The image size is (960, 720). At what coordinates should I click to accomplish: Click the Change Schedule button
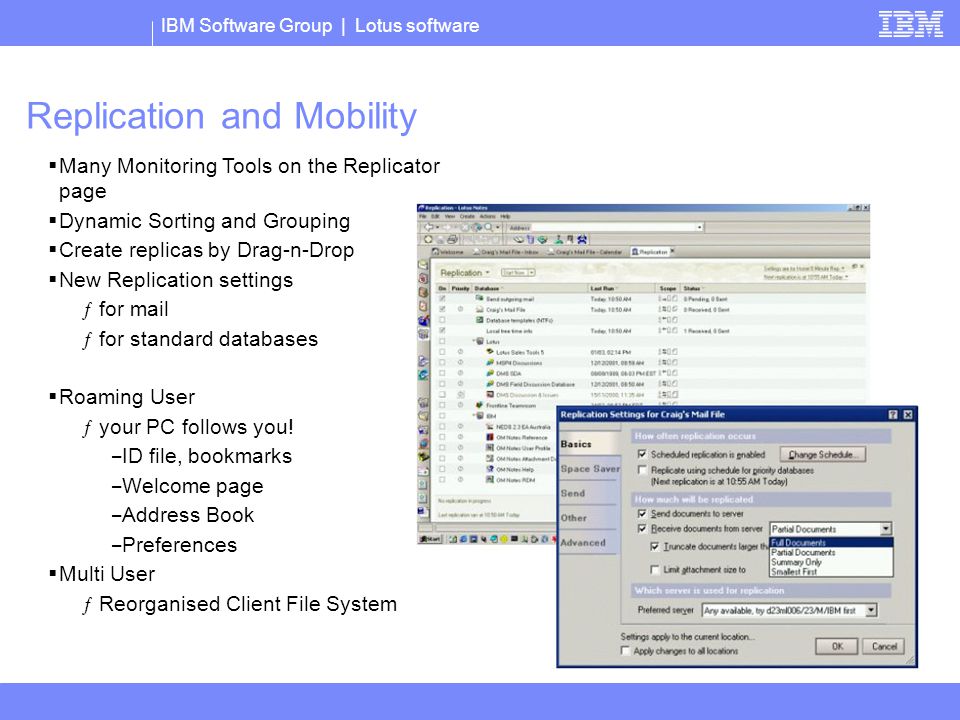pyautogui.click(x=822, y=454)
